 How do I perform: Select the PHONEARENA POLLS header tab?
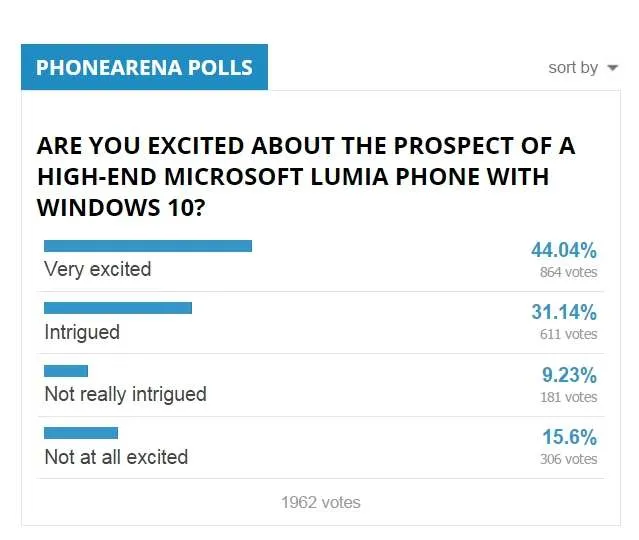pos(144,67)
